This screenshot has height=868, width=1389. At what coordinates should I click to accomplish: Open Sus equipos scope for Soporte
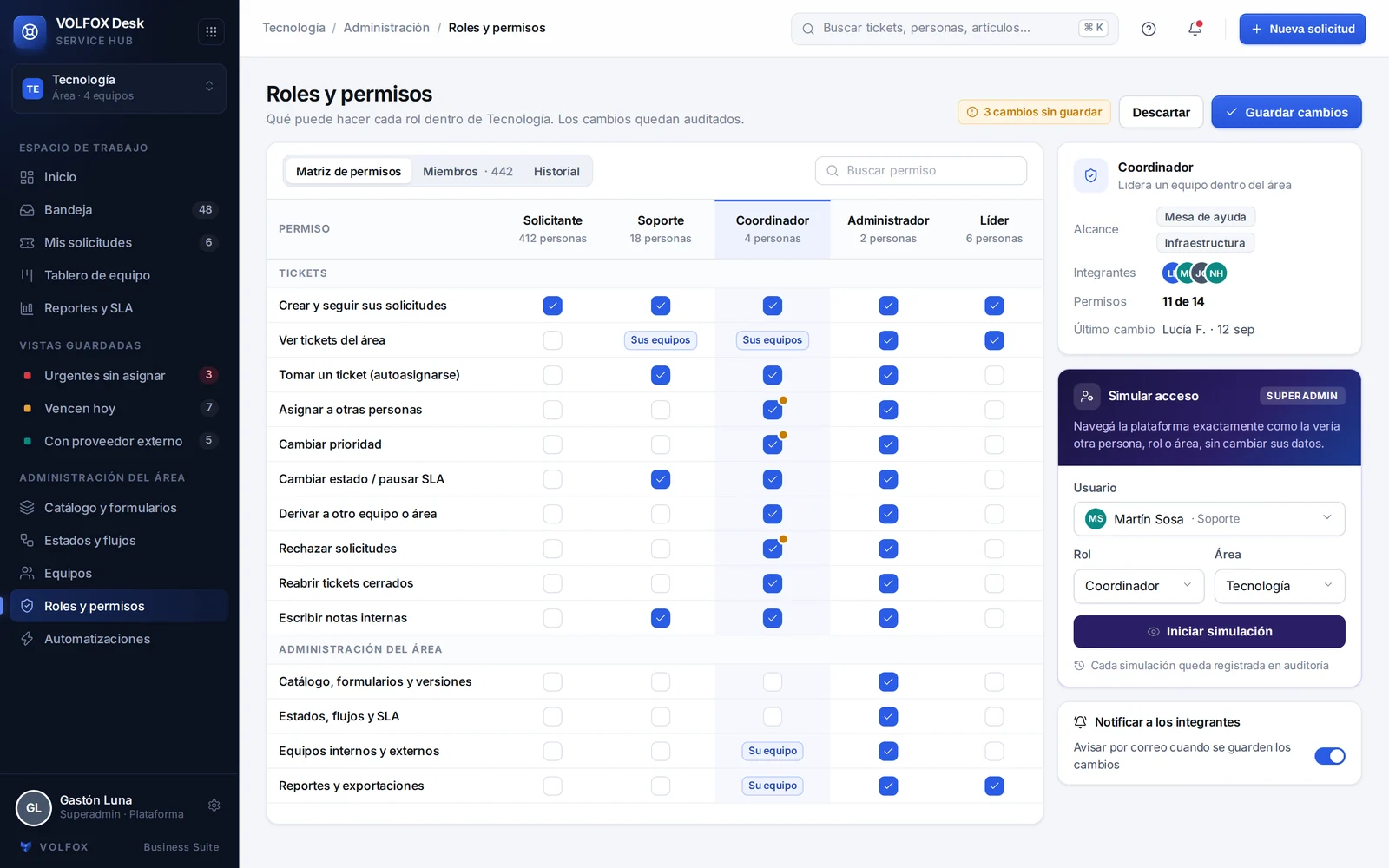(x=661, y=340)
